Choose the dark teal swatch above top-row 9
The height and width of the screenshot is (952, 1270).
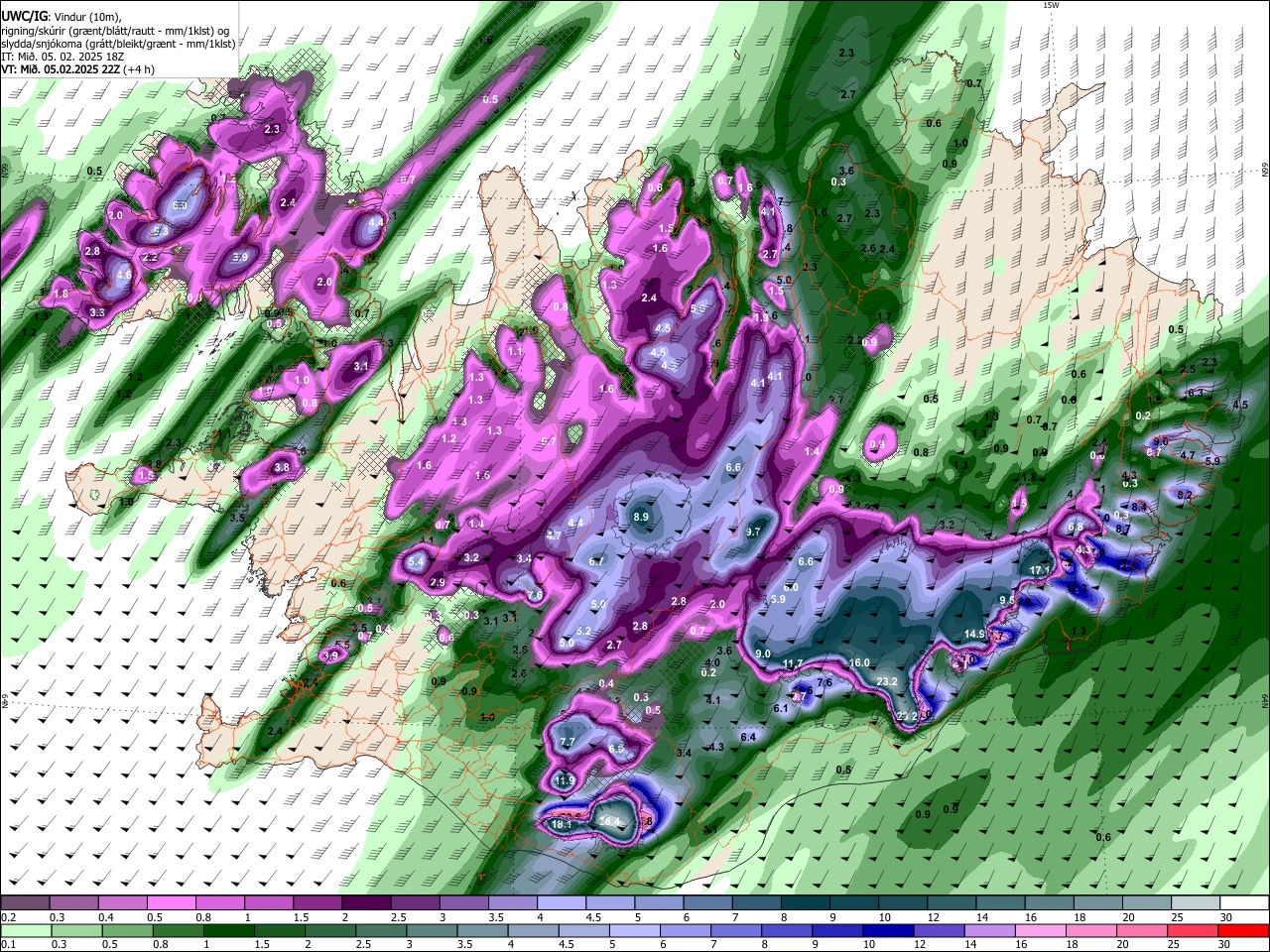pos(854,902)
